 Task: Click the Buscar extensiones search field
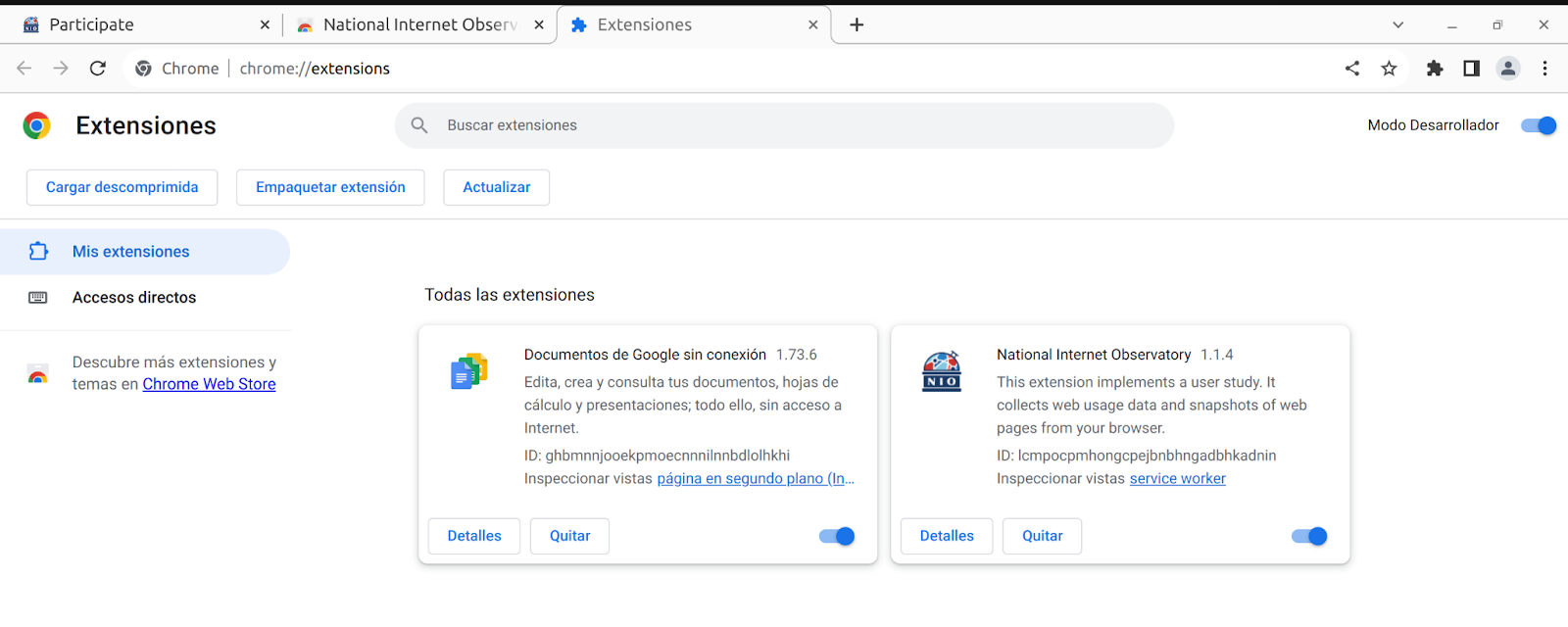[784, 125]
